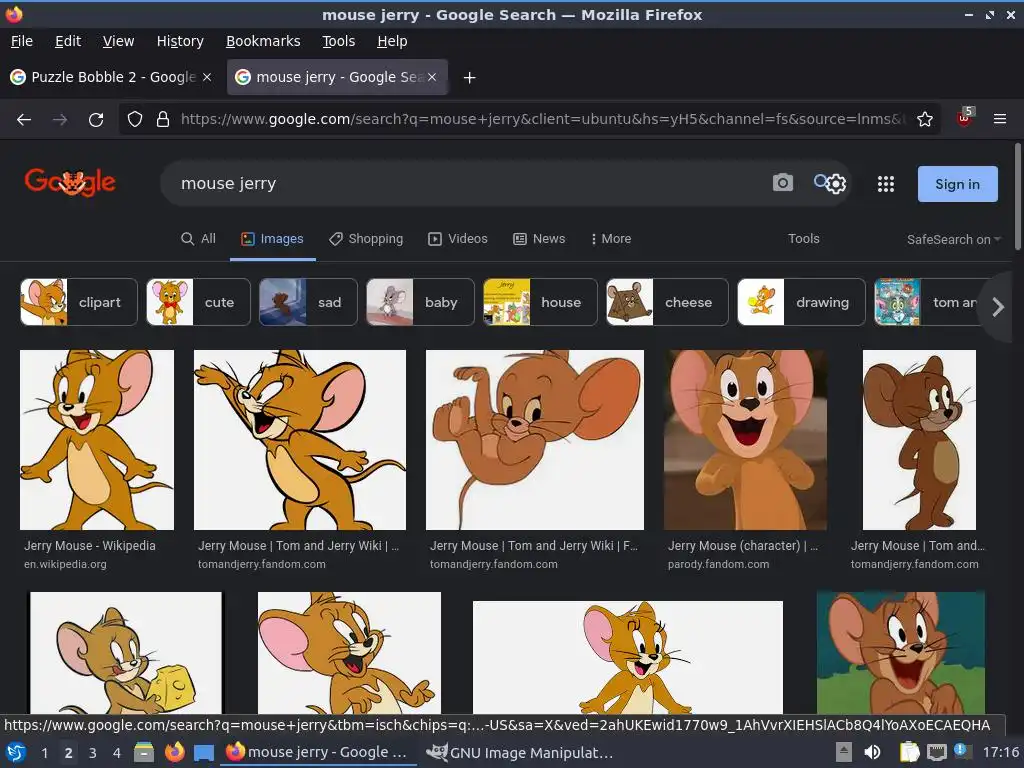Switch to workspace 1 in the taskbar
1024x768 pixels.
[44, 753]
